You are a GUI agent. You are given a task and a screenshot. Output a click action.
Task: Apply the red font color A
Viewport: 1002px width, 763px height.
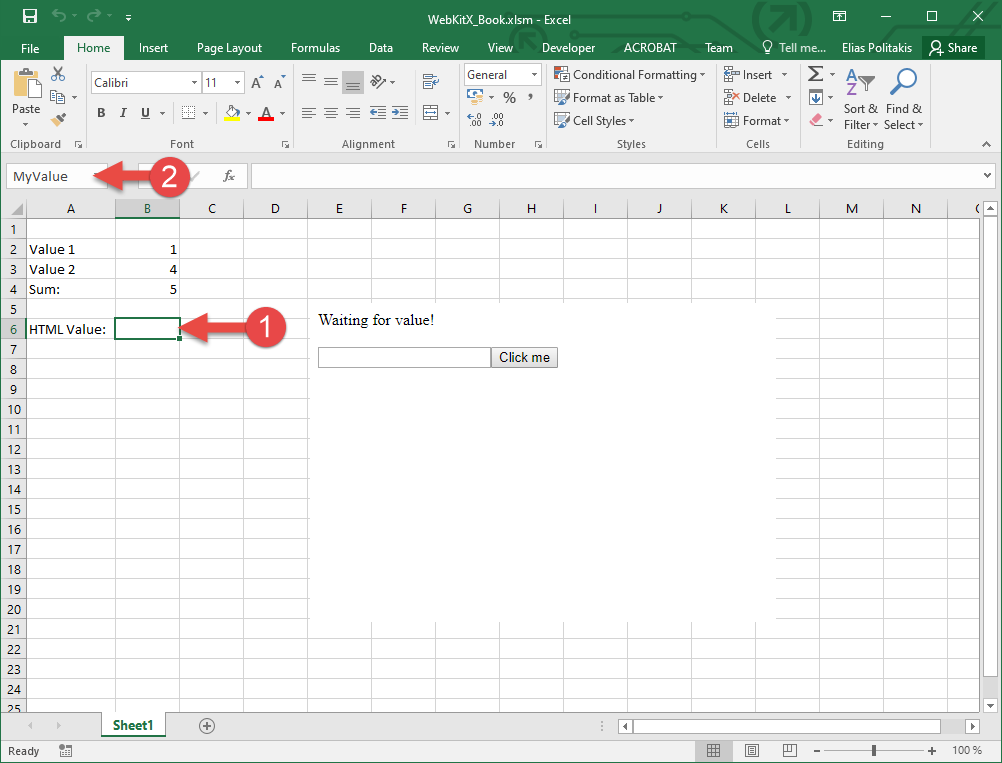(266, 113)
